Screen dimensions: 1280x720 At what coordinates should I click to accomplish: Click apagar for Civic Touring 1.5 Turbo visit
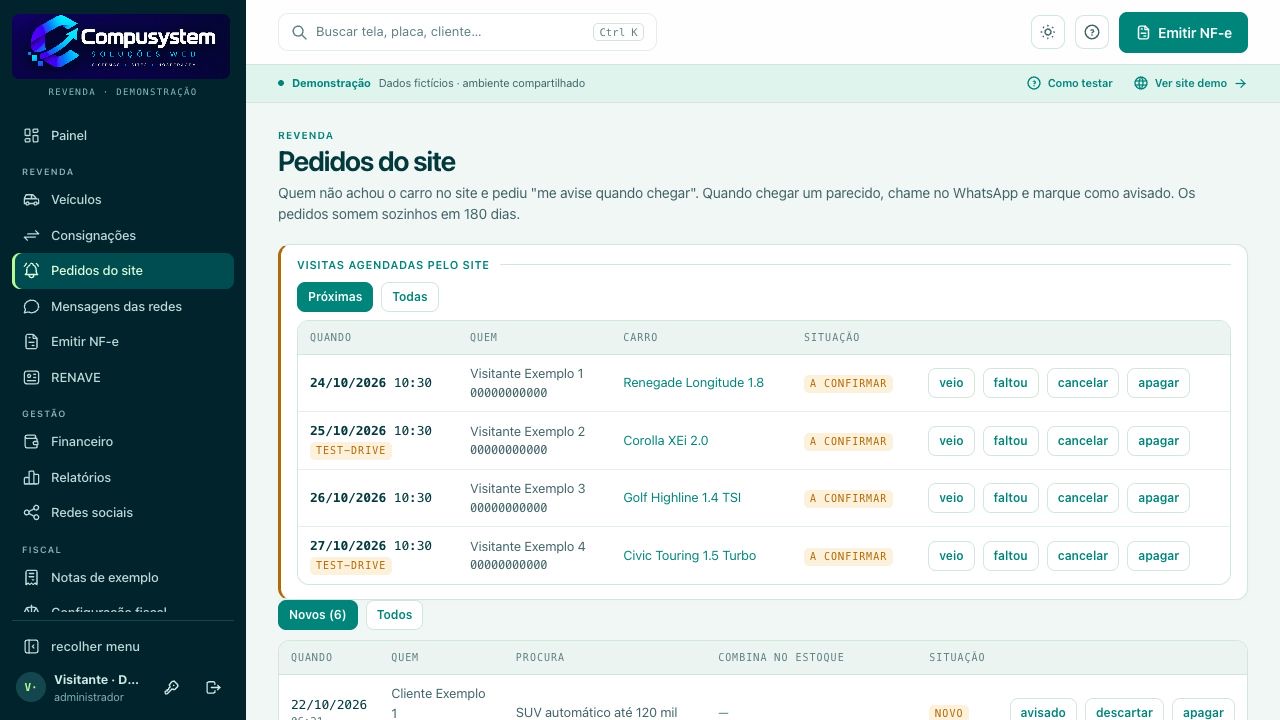[1158, 556]
